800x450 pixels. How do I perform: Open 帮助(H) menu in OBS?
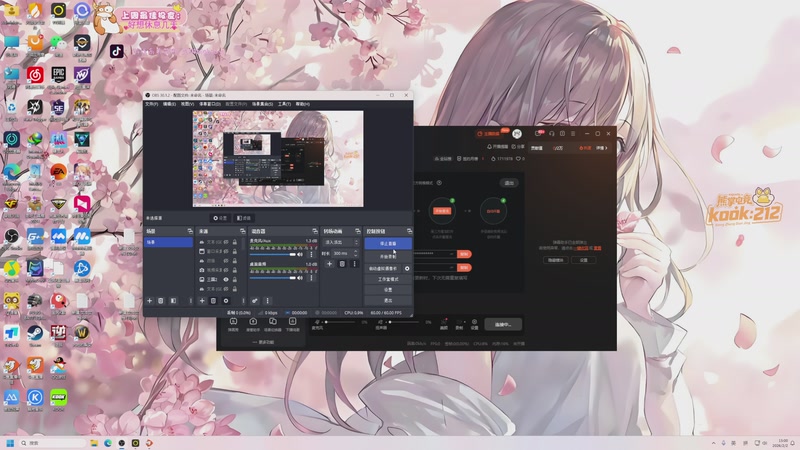point(303,104)
